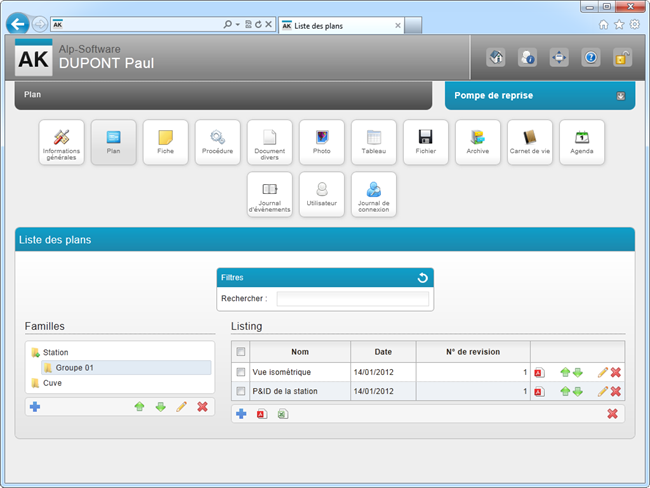The width and height of the screenshot is (650, 488).
Task: Open the Procédure module
Action: coord(217,142)
